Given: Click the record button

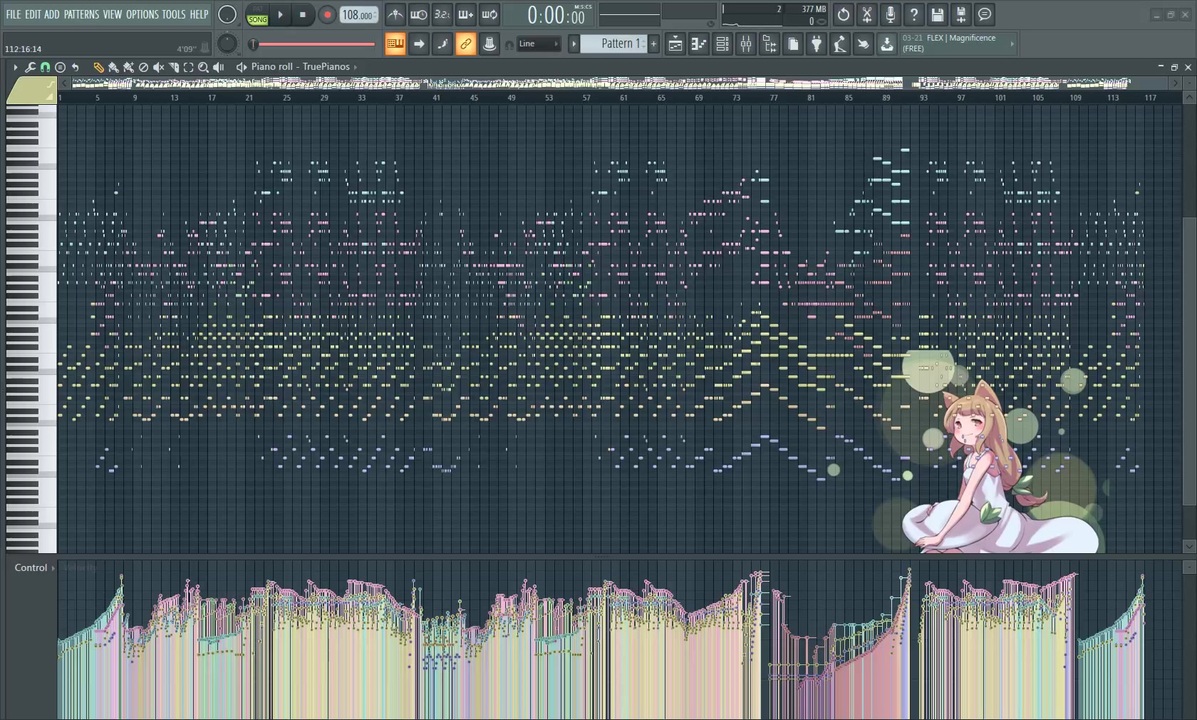Looking at the screenshot, I should click(327, 15).
